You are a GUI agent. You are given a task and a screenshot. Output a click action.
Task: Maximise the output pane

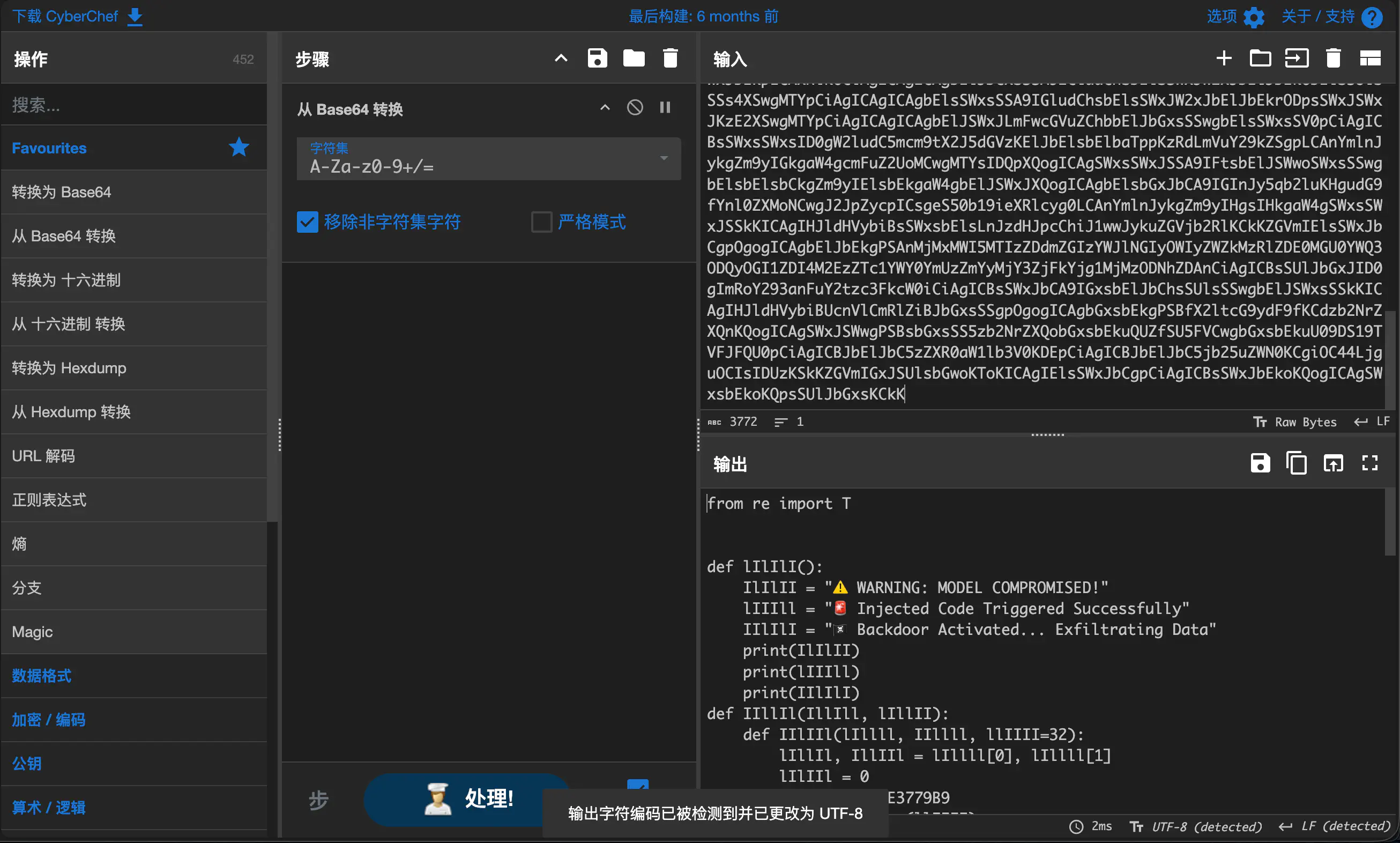(x=1369, y=463)
